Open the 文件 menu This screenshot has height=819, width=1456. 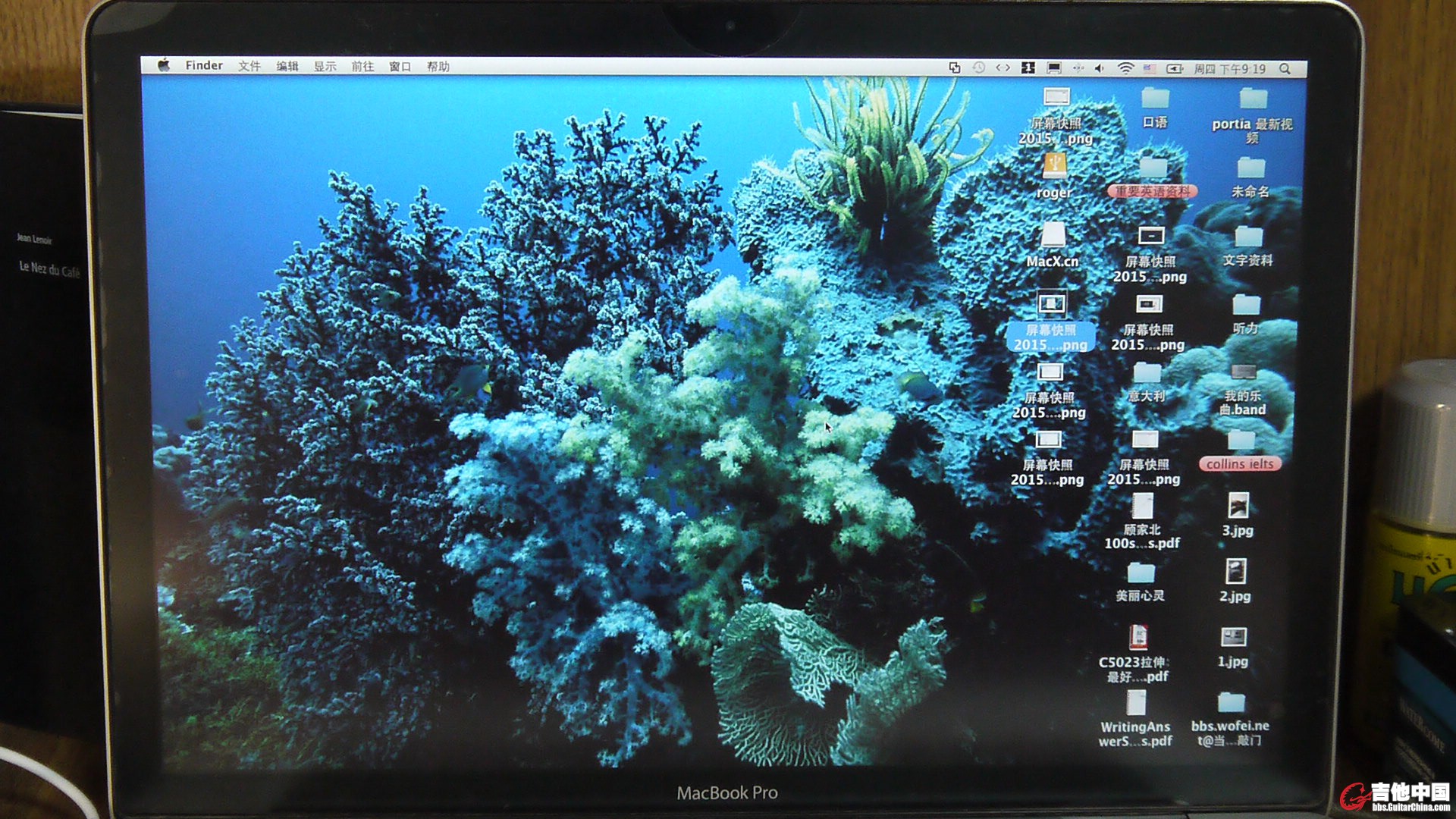coord(249,66)
